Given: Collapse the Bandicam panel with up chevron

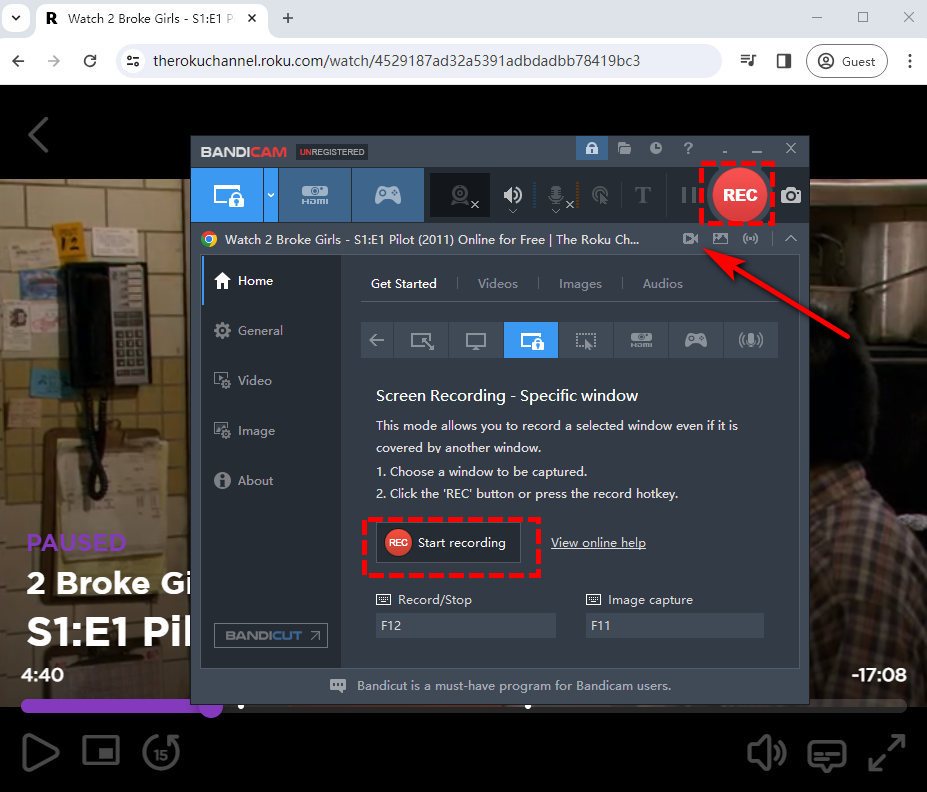Looking at the screenshot, I should pyautogui.click(x=790, y=239).
